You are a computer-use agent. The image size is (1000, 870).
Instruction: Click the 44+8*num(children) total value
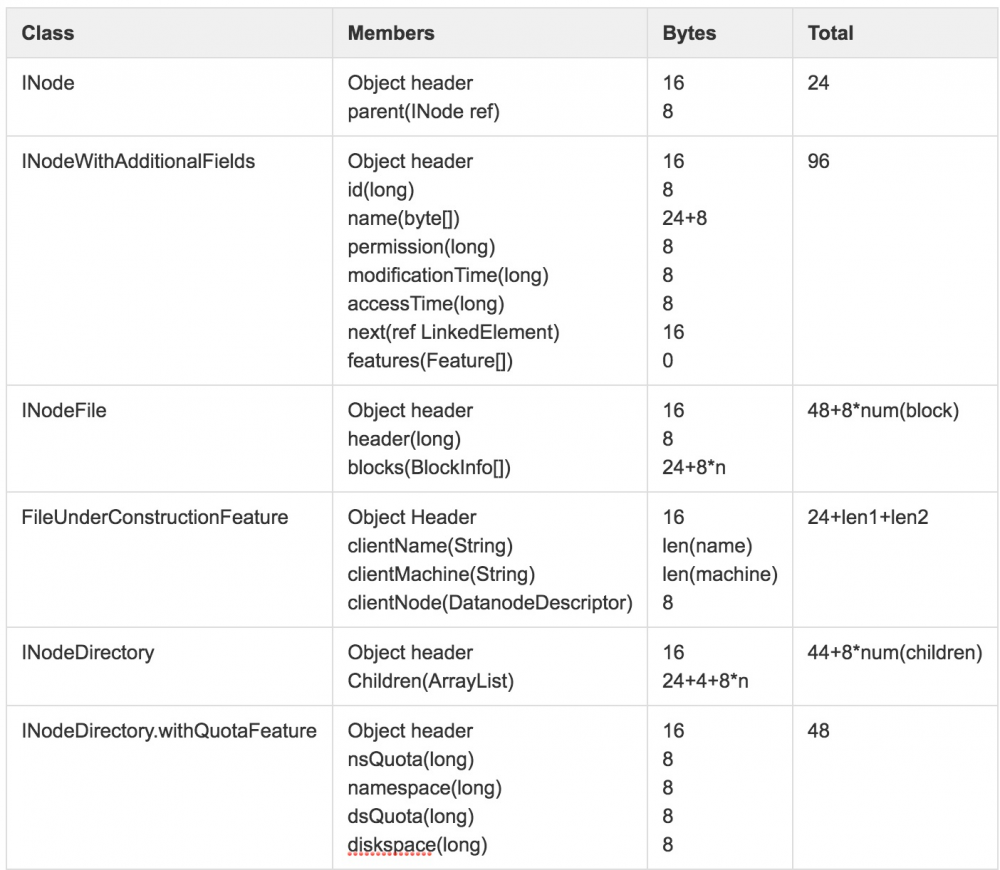click(895, 652)
